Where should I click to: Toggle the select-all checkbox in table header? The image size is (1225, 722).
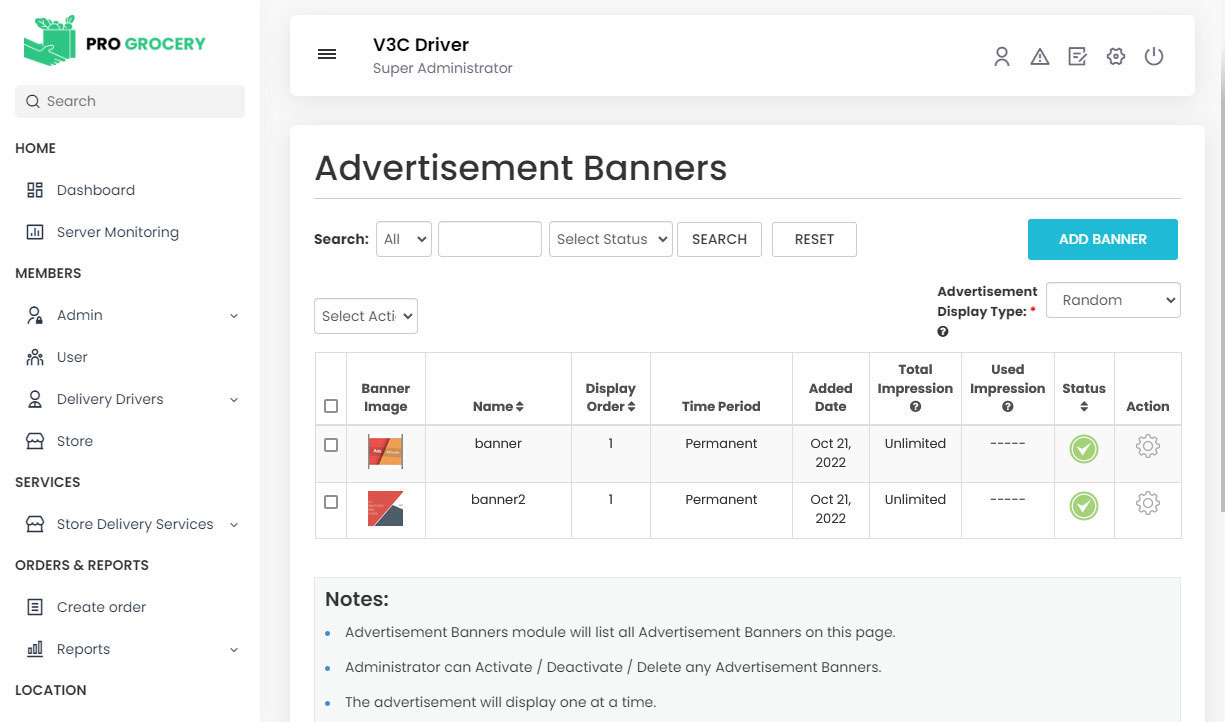331,406
